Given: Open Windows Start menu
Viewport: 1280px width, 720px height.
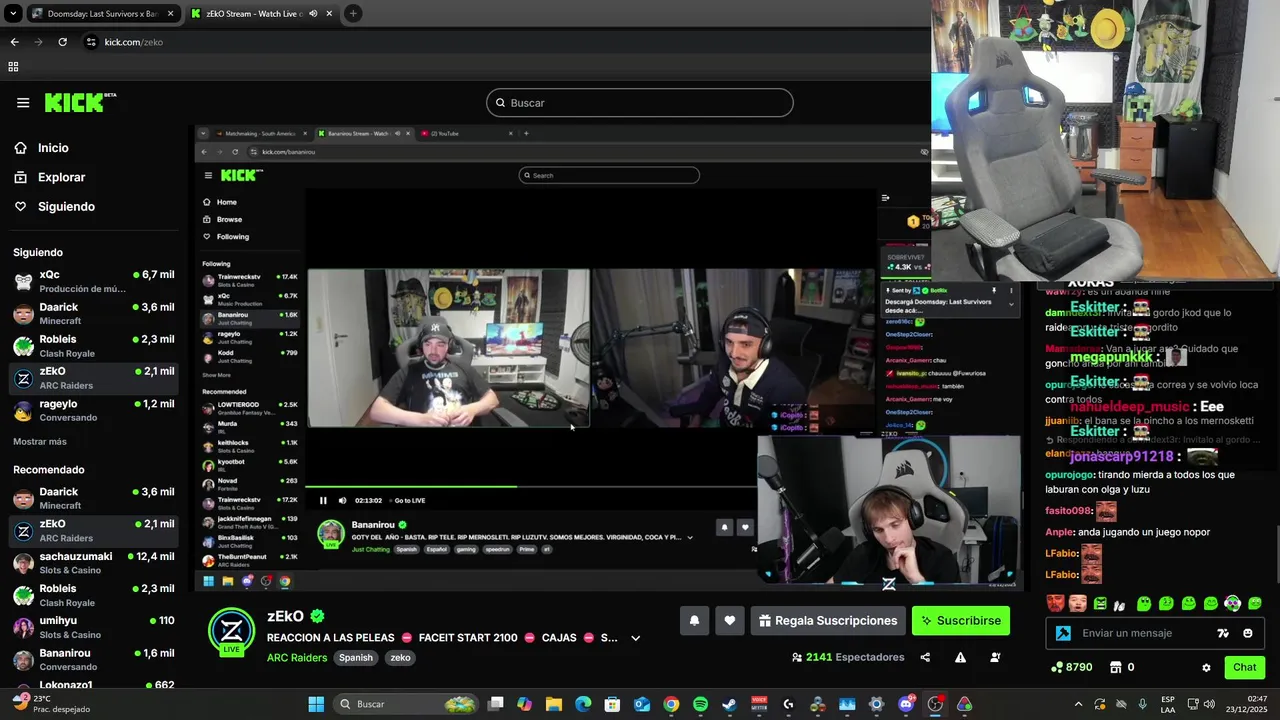Looking at the screenshot, I should [316, 704].
